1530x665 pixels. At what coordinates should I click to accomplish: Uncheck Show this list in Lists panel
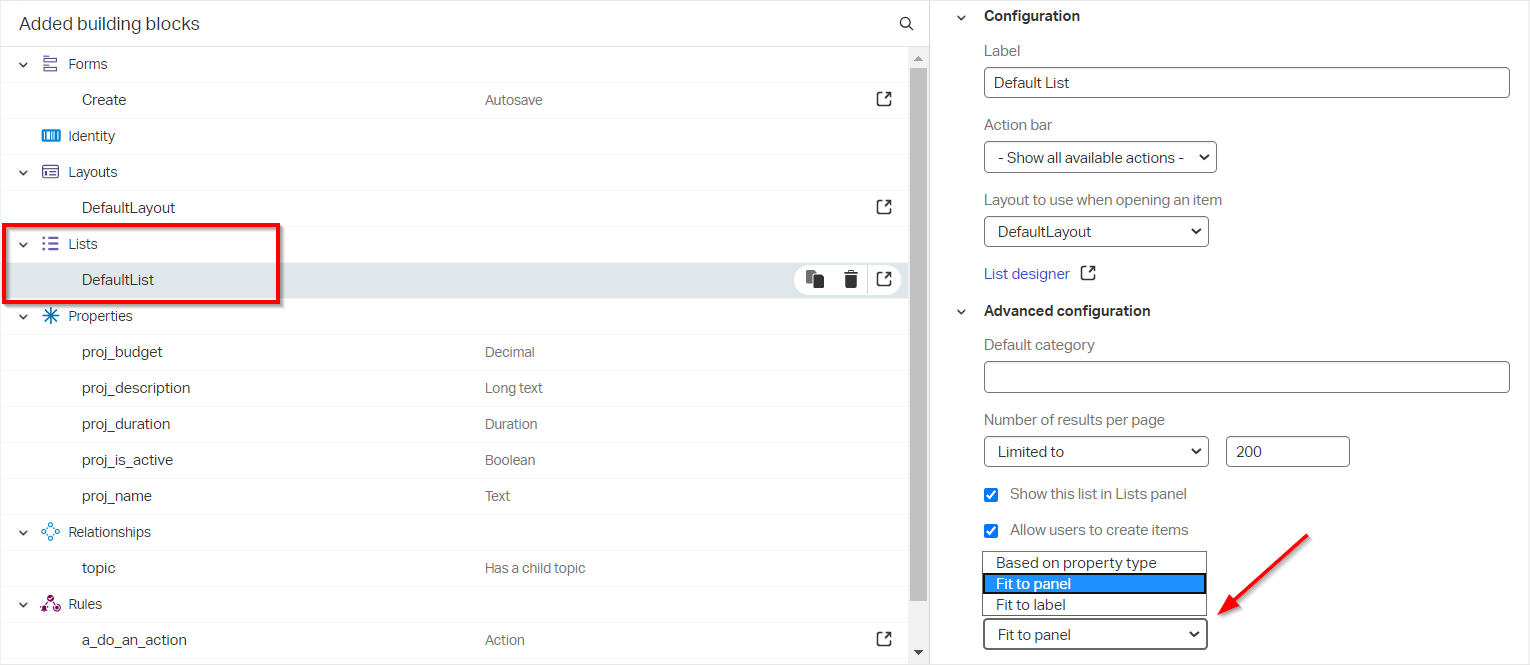(x=991, y=494)
